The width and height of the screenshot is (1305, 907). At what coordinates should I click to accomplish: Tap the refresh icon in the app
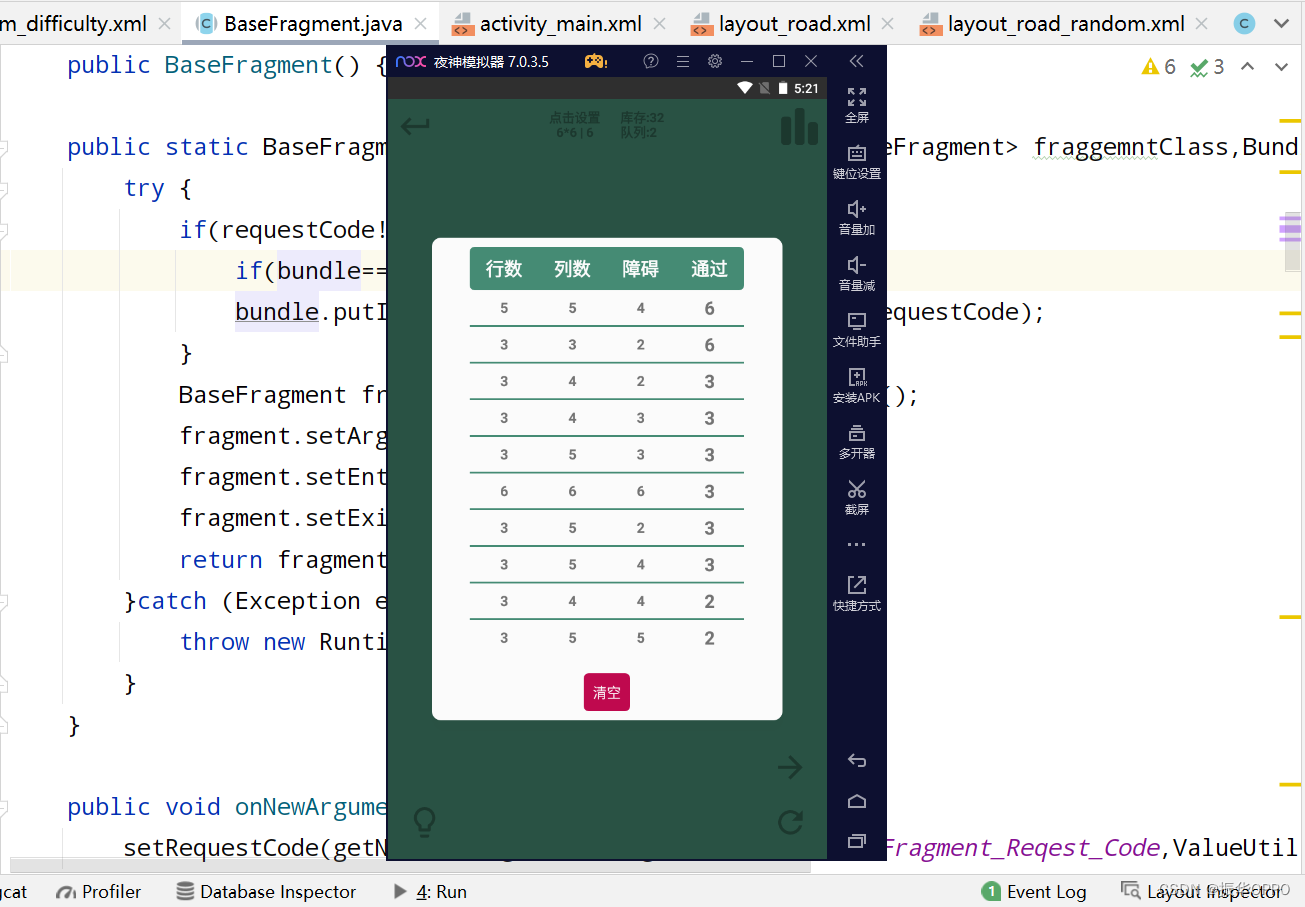790,822
